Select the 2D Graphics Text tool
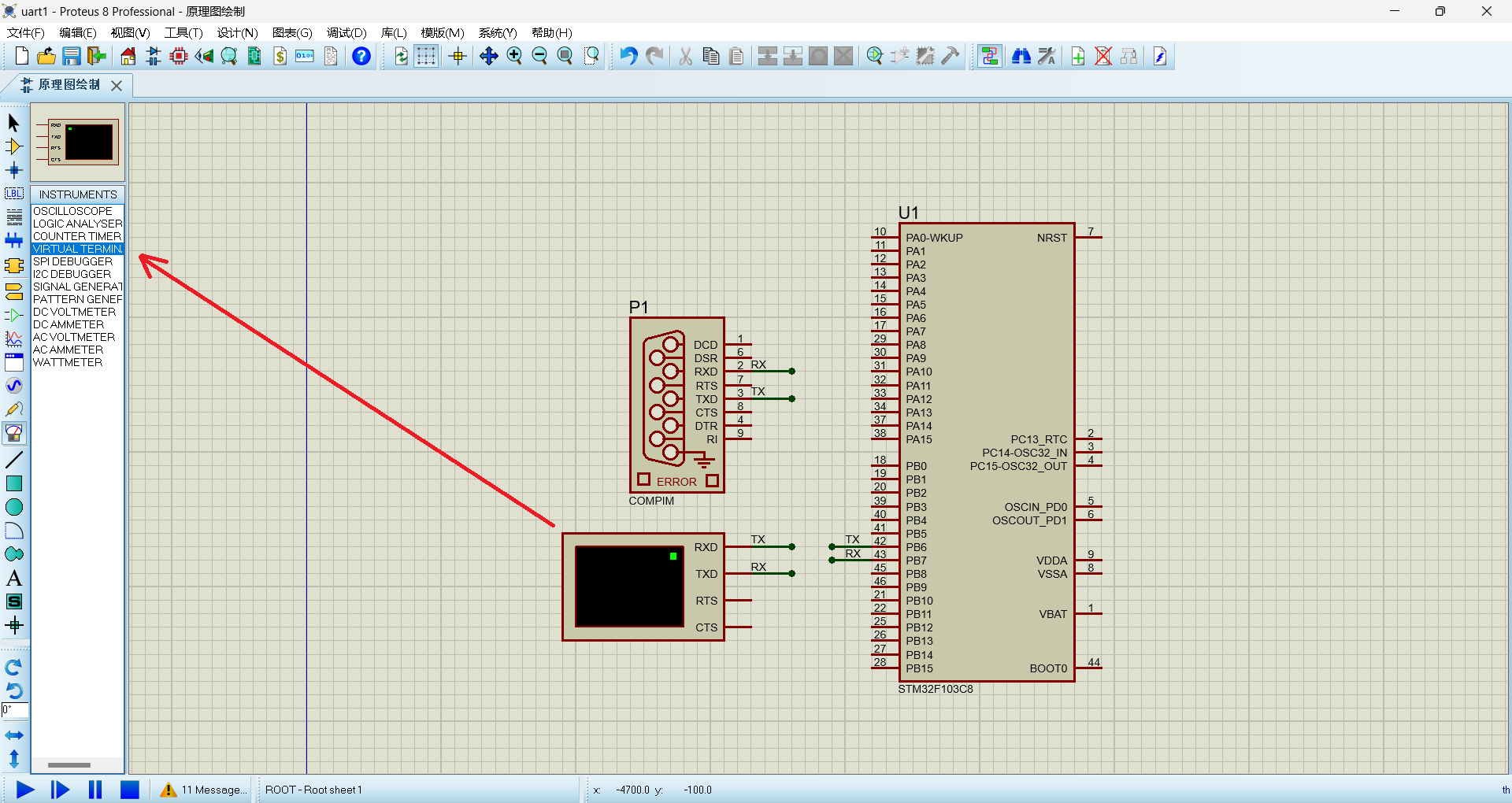This screenshot has width=1512, height=803. click(x=14, y=578)
